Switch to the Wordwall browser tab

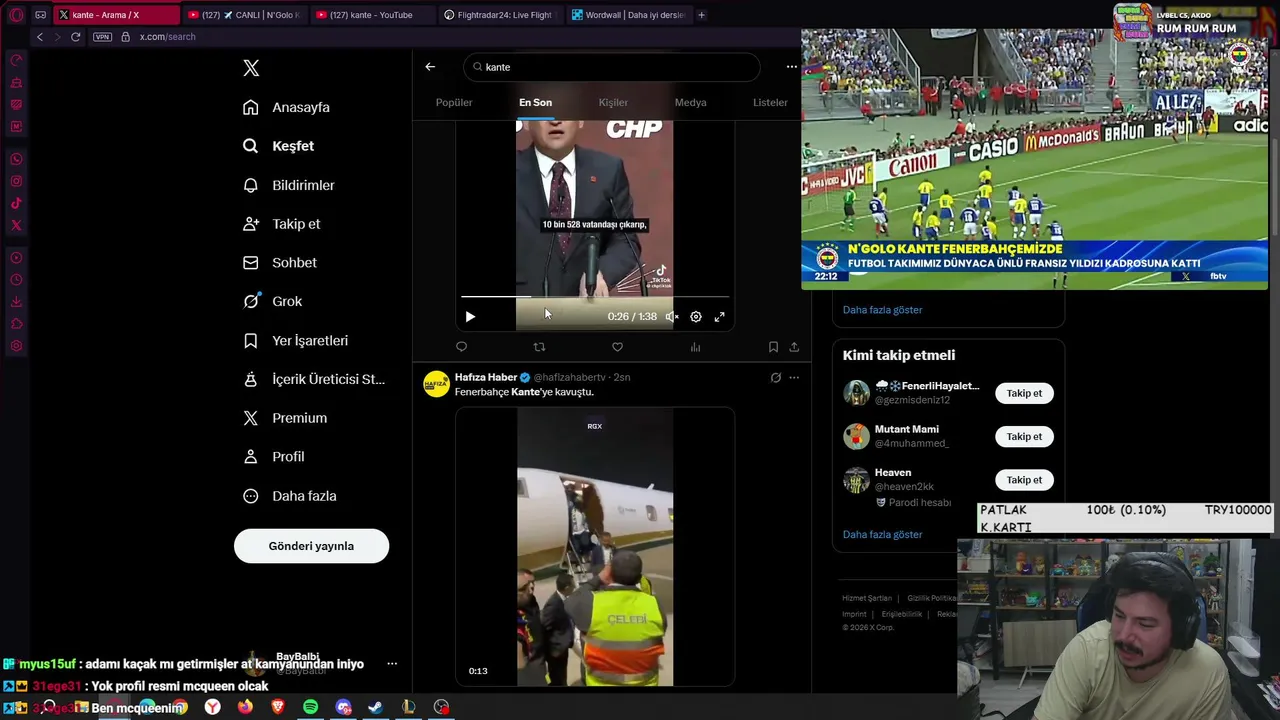click(x=628, y=15)
